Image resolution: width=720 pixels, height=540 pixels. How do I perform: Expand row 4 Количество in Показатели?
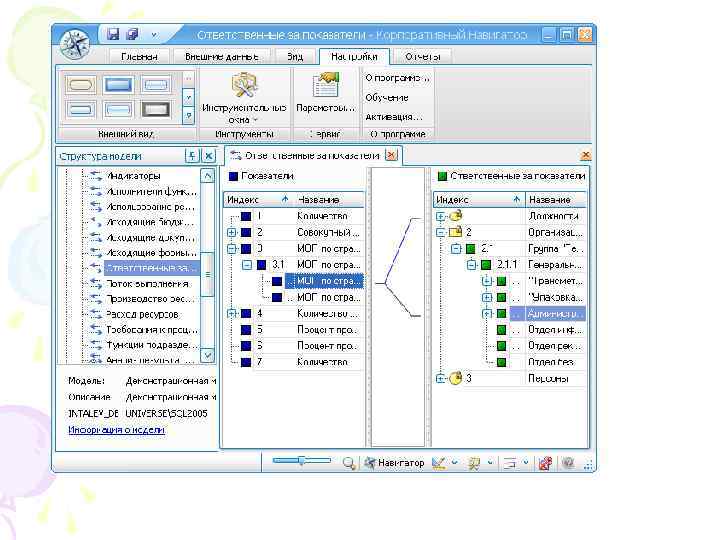[232, 314]
